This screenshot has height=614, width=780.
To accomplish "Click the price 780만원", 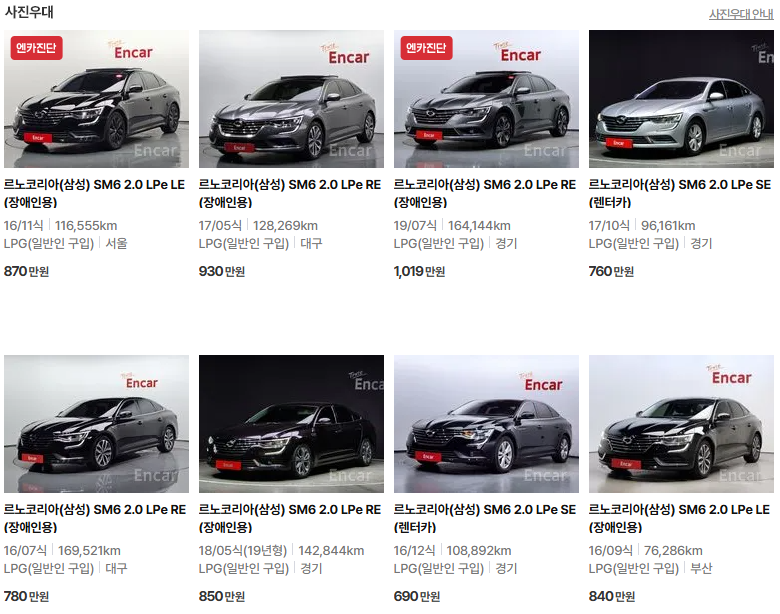I will 26,596.
